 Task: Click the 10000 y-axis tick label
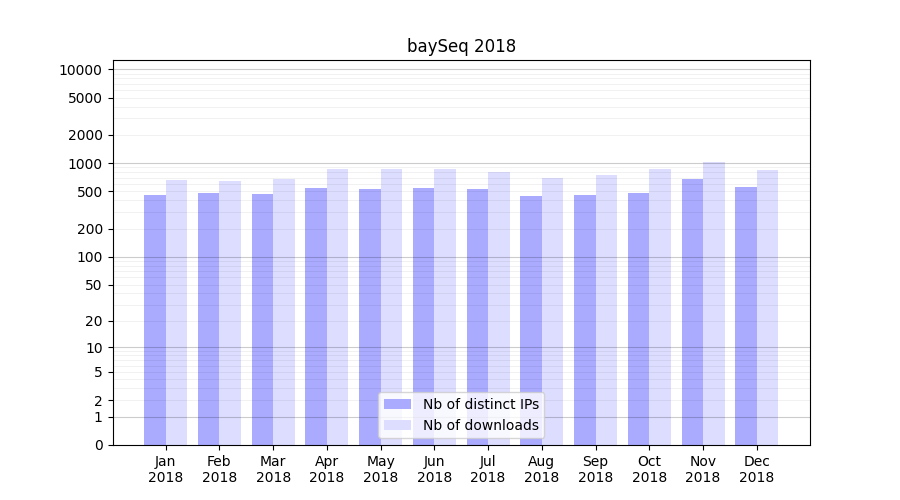[80, 70]
